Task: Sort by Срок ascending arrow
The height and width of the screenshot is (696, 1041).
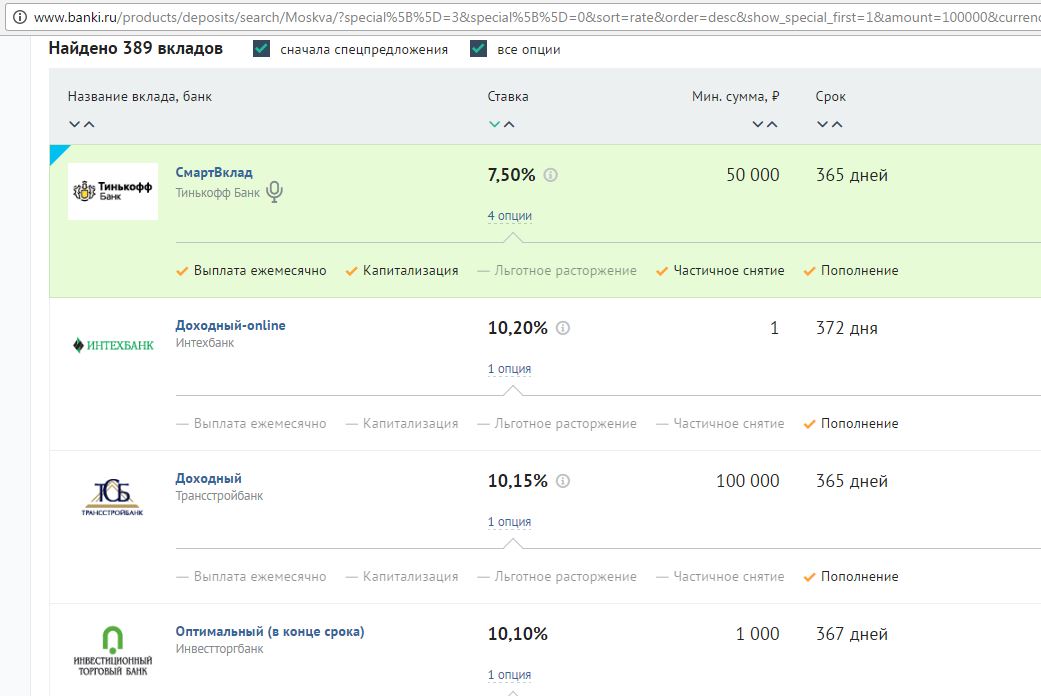Action: pos(837,124)
